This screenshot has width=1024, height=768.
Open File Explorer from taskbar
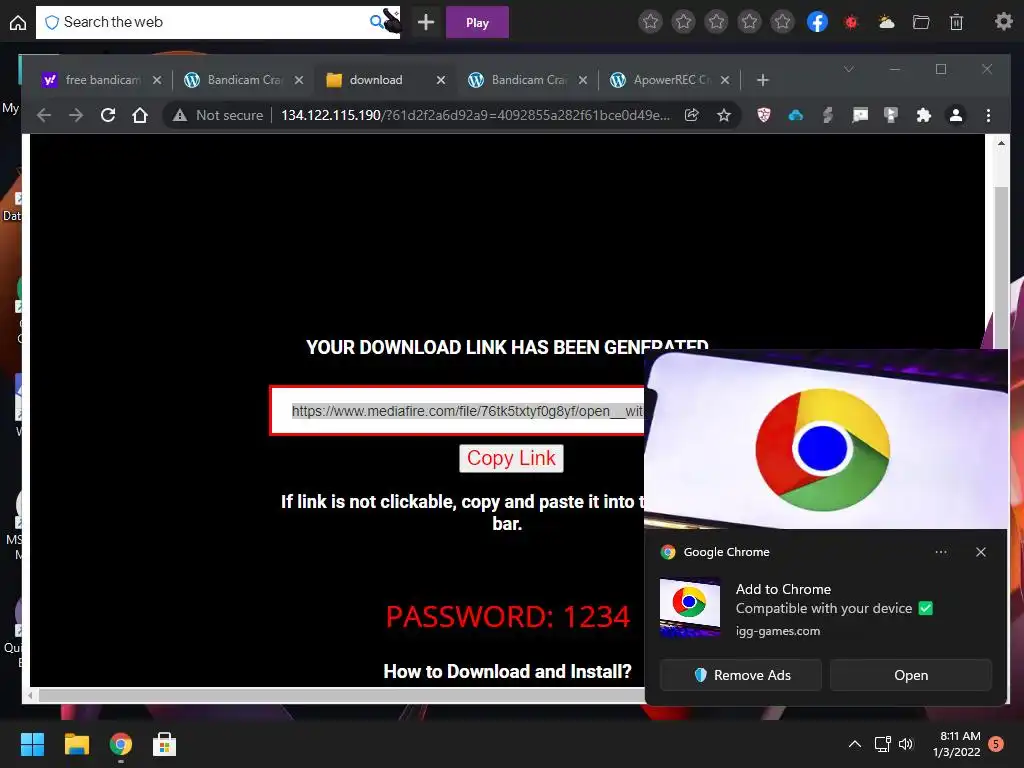click(x=76, y=744)
